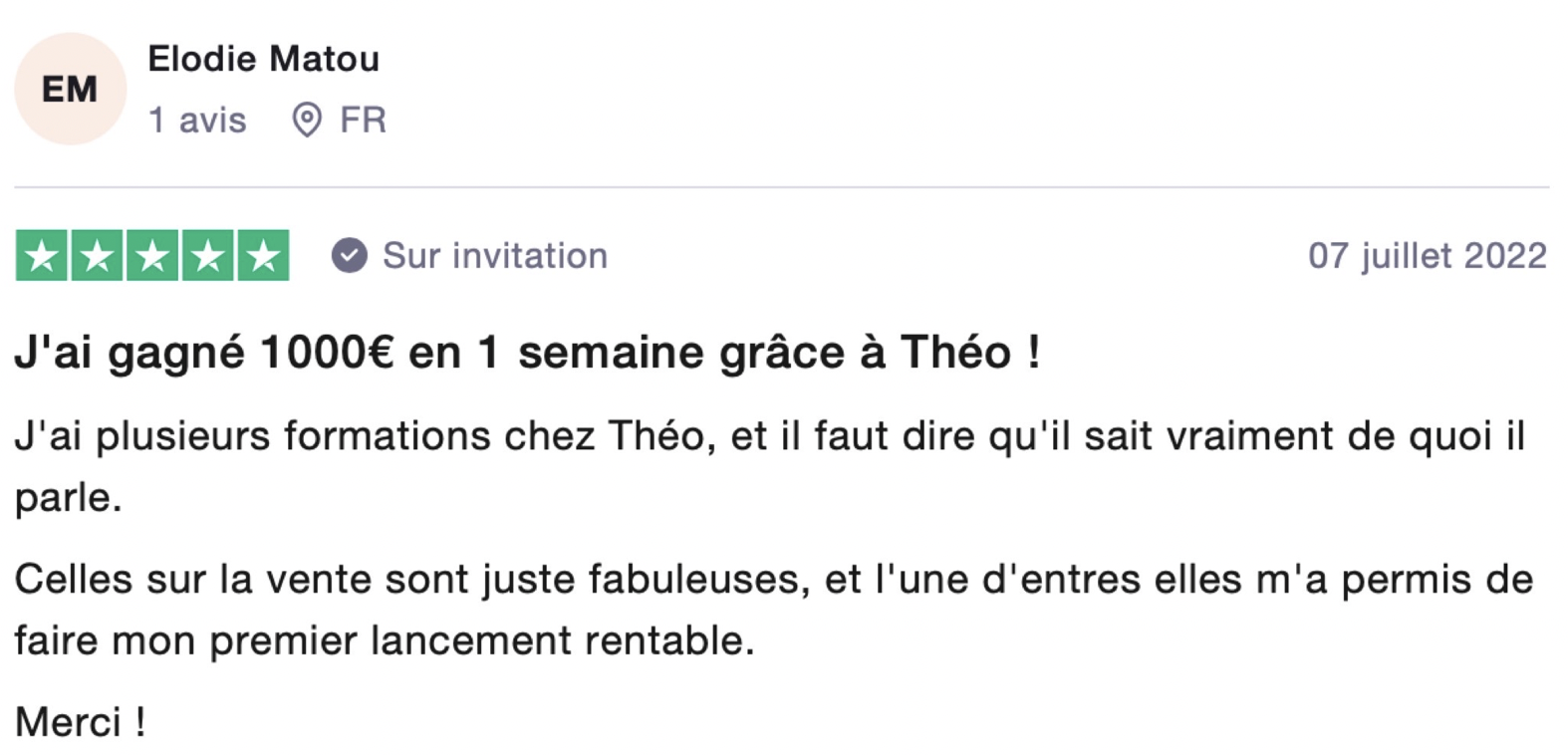The image size is (1568, 755).
Task: Click the fifth green rating star
Action: click(x=263, y=256)
